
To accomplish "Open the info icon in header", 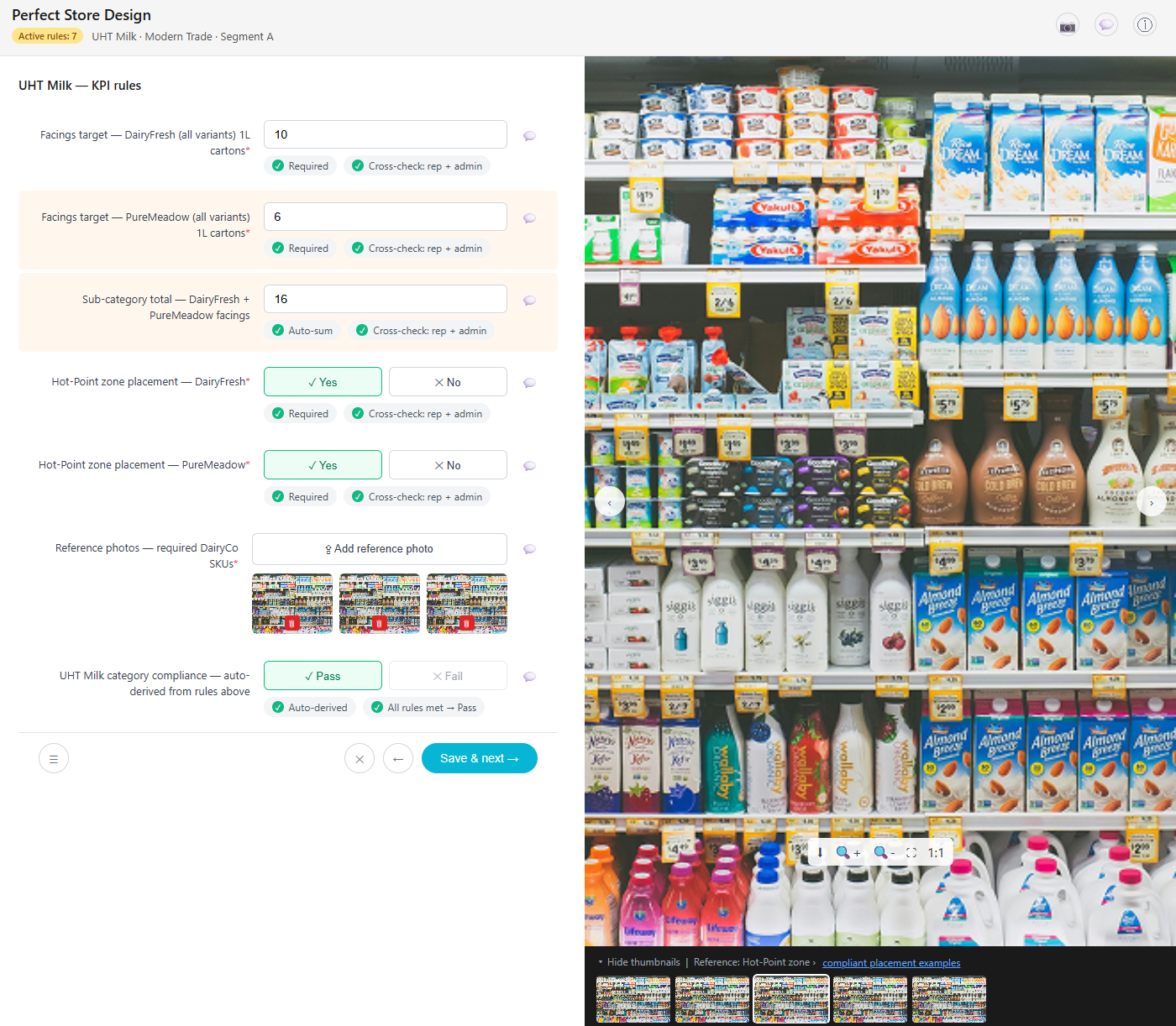I will (x=1145, y=25).
